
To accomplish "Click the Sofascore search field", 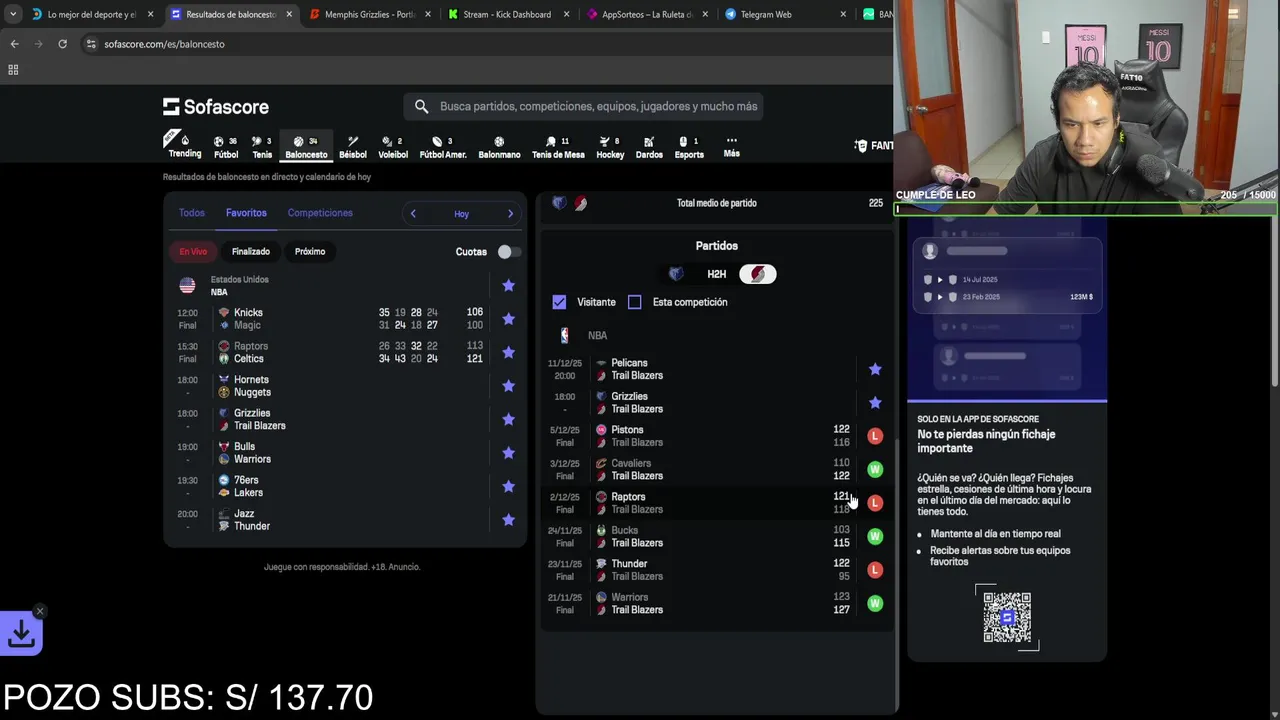I will click(584, 106).
